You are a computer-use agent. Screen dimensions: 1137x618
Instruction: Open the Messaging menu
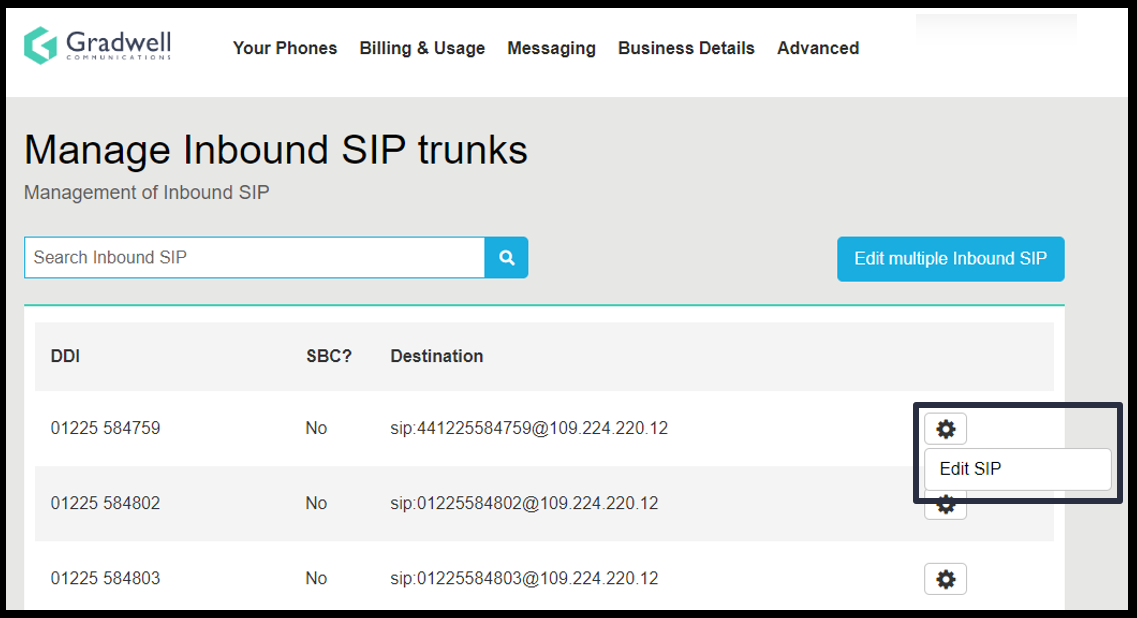[551, 48]
